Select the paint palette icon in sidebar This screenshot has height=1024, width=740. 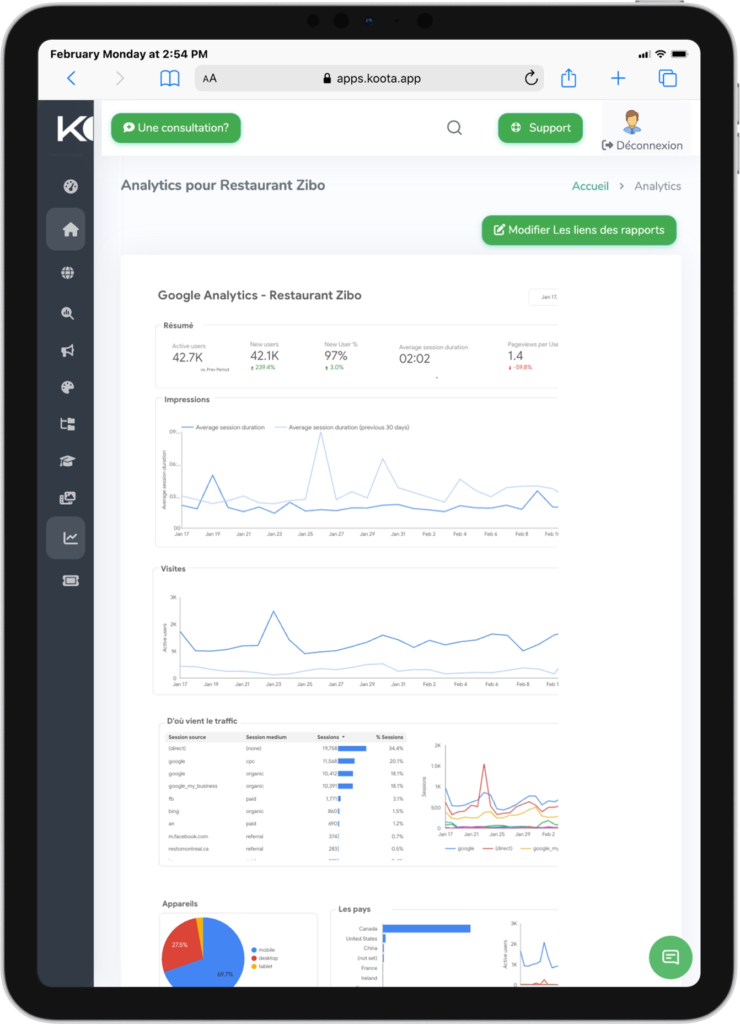point(69,388)
